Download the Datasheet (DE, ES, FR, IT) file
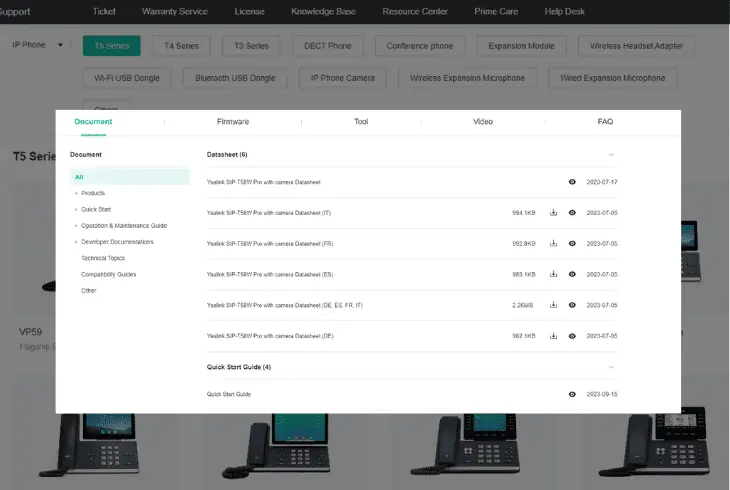The width and height of the screenshot is (730, 490). (x=553, y=305)
